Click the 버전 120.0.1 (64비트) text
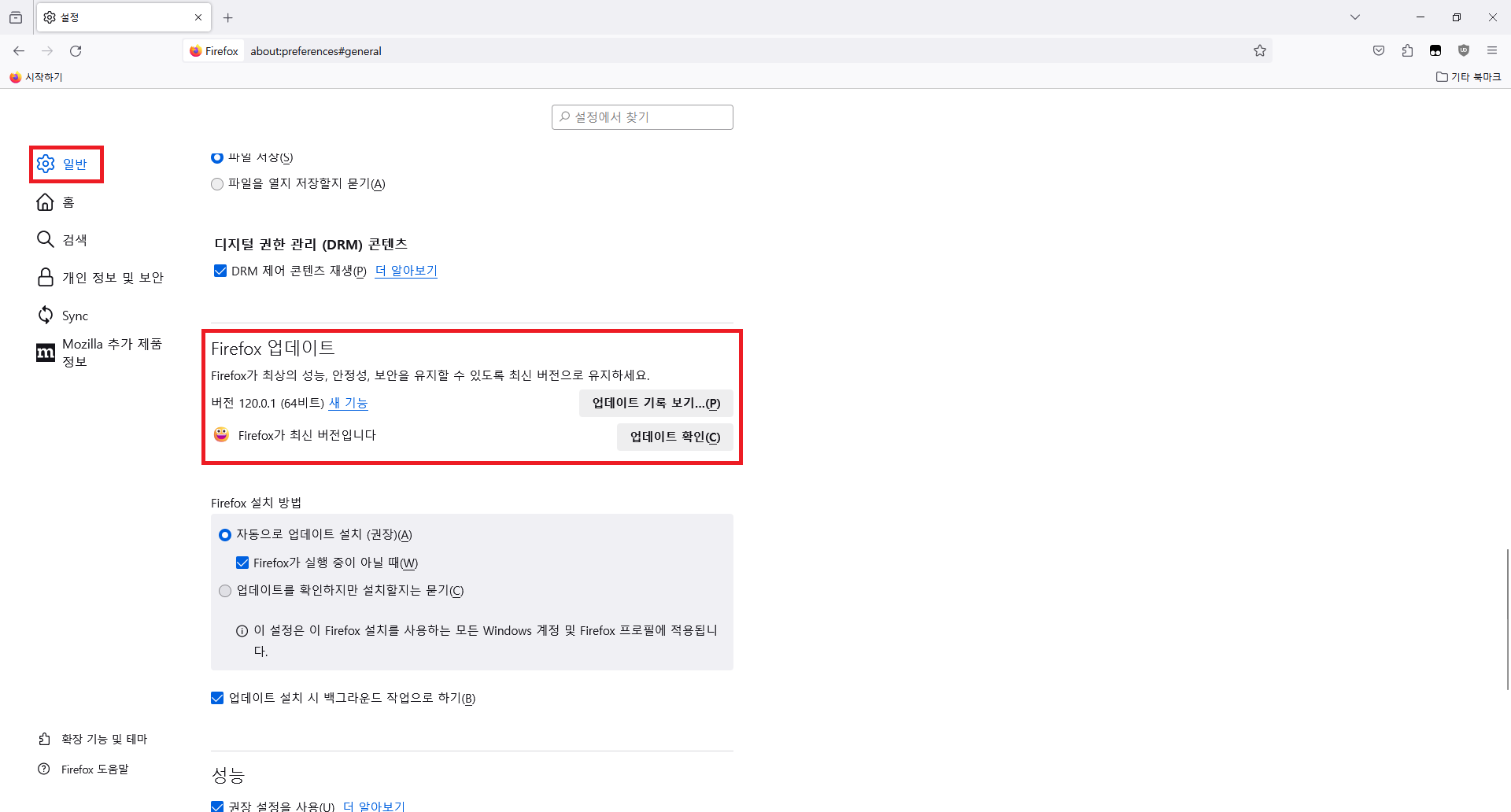This screenshot has height=812, width=1511. click(x=268, y=403)
